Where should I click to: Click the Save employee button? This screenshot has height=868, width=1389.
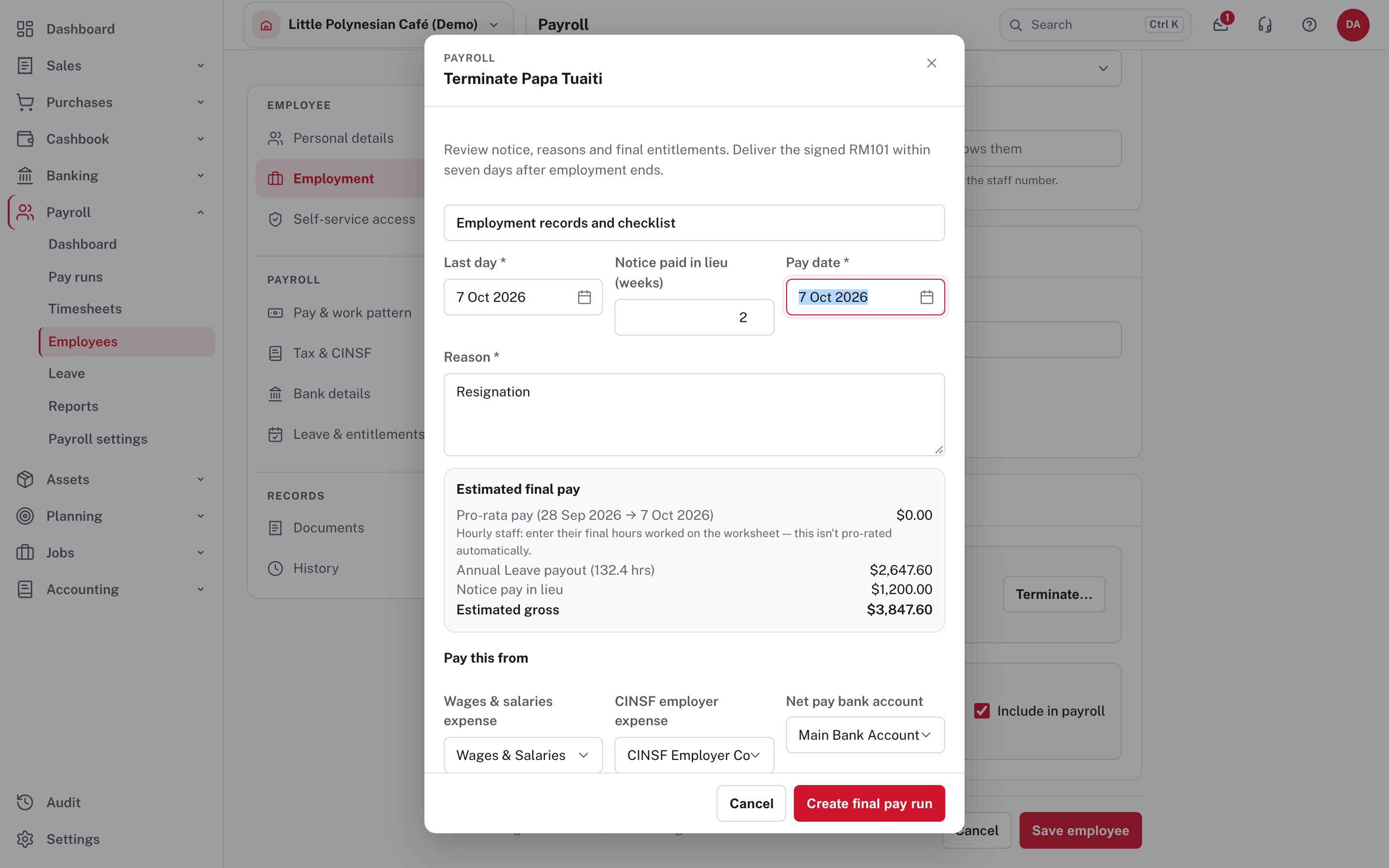pyautogui.click(x=1080, y=830)
